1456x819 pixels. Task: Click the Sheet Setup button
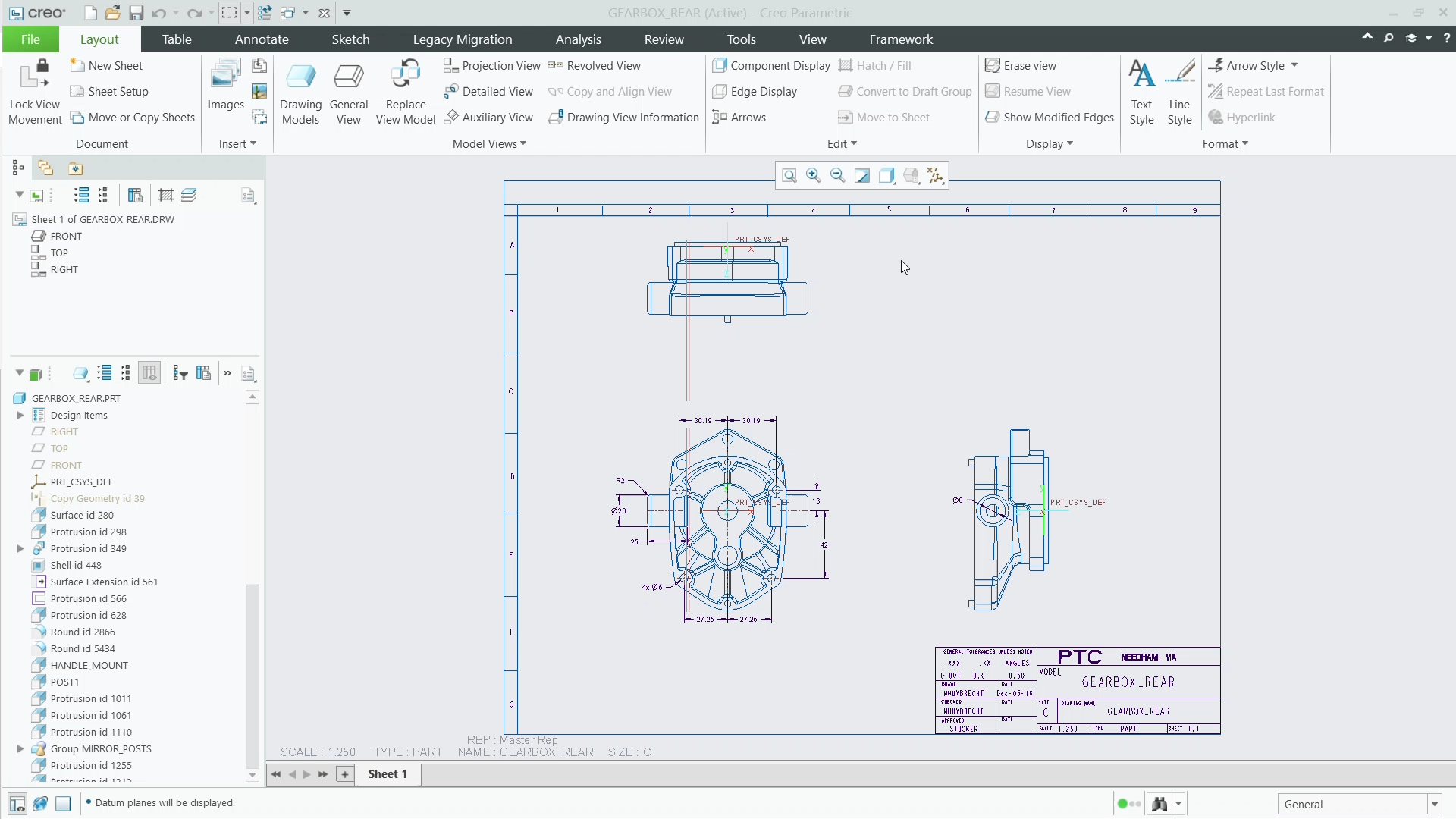point(109,92)
